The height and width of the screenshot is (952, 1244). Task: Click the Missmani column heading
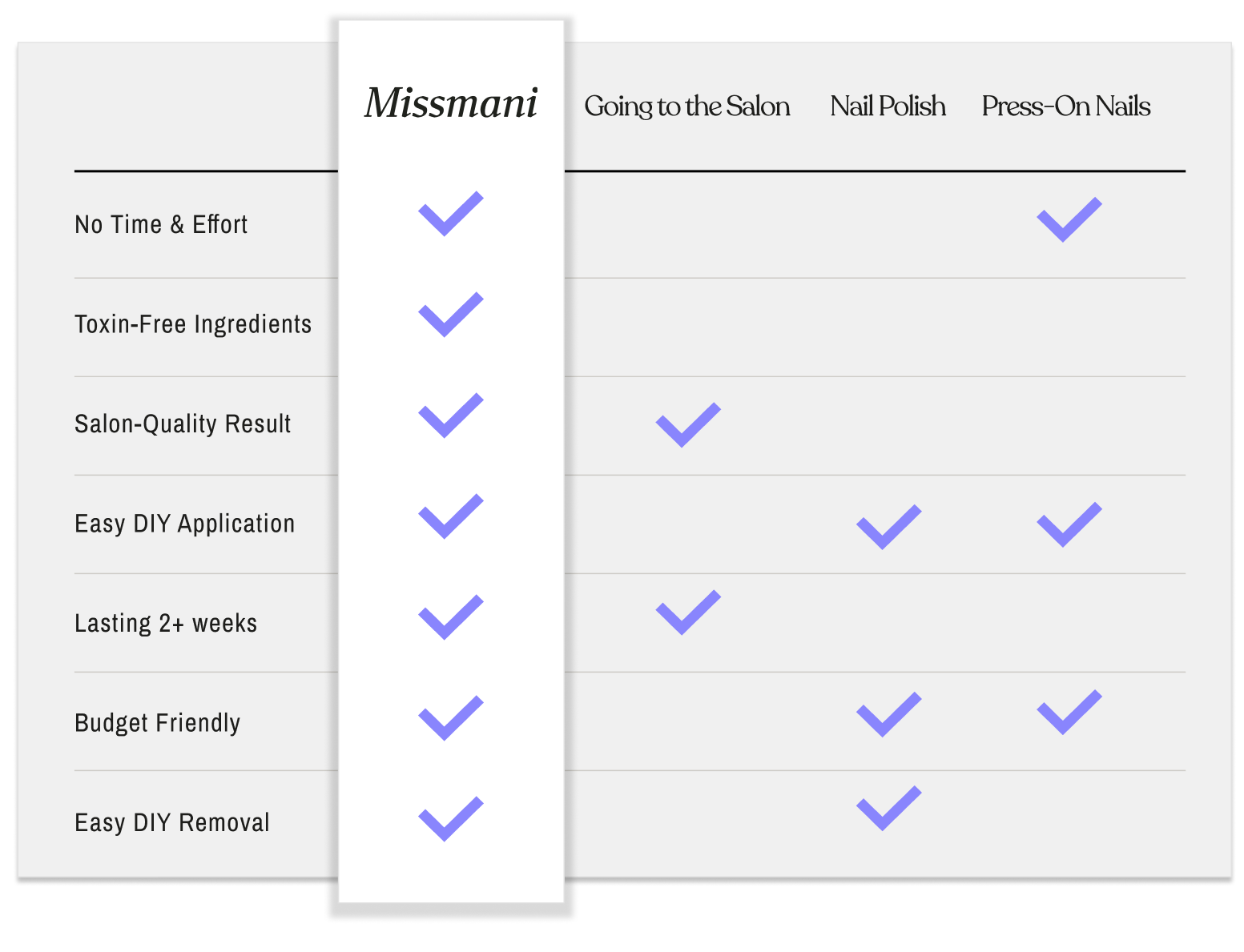coord(451,103)
